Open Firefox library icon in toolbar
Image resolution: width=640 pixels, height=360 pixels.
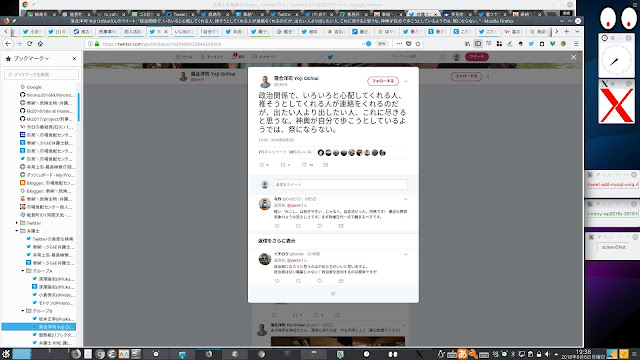[x=467, y=44]
